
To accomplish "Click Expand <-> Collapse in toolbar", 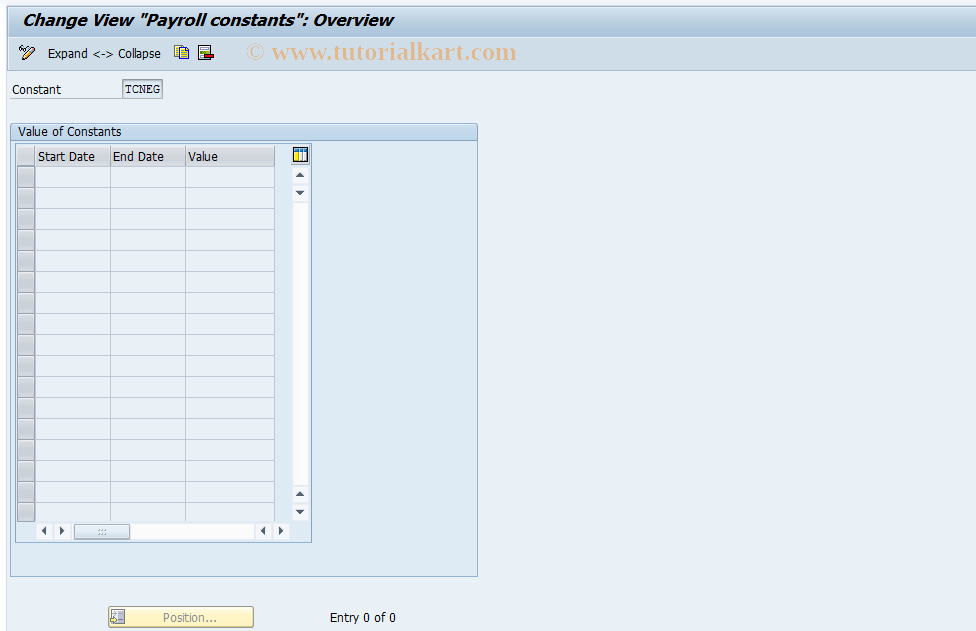I will (x=104, y=54).
